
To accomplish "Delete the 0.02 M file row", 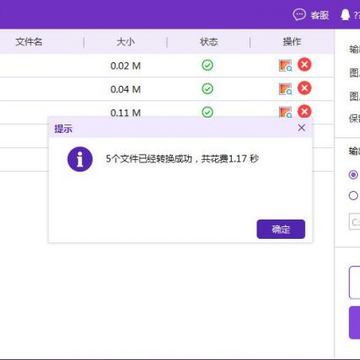I will [304, 65].
